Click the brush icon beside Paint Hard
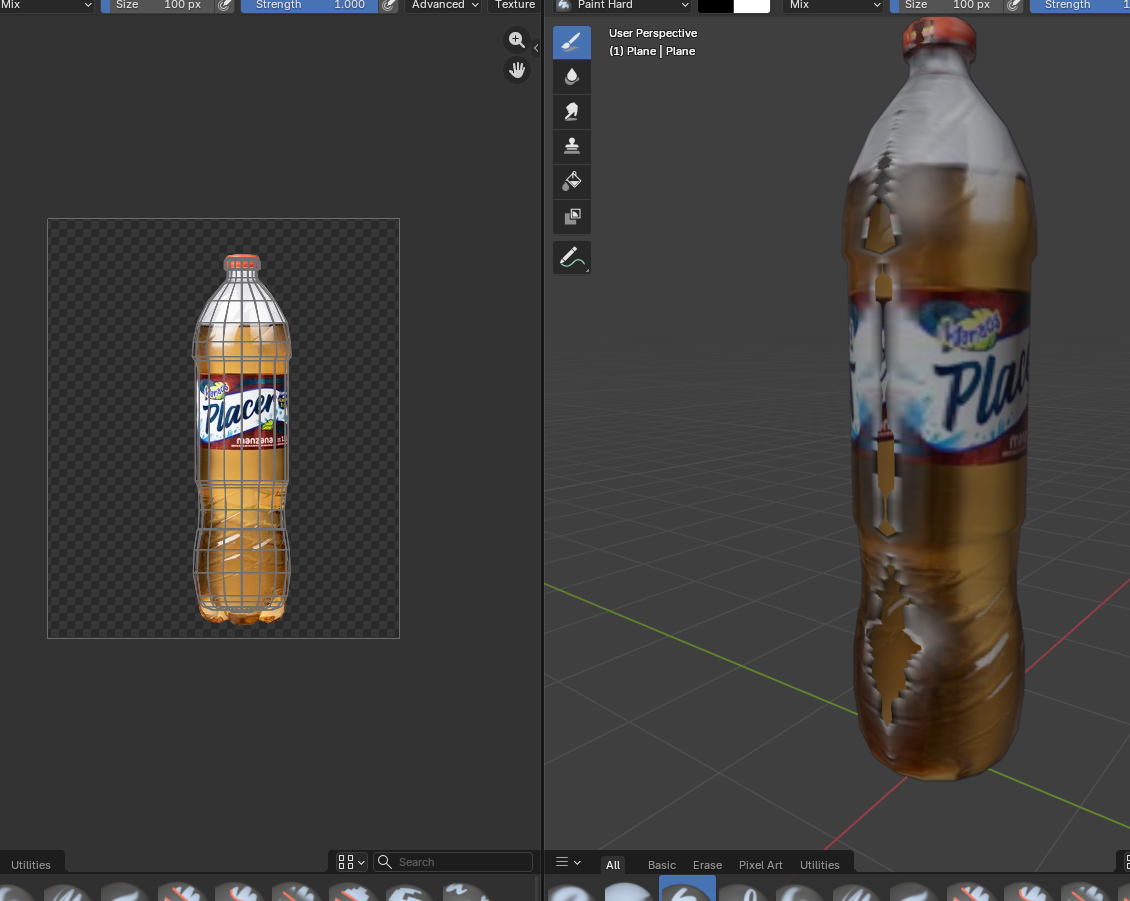 coord(564,5)
